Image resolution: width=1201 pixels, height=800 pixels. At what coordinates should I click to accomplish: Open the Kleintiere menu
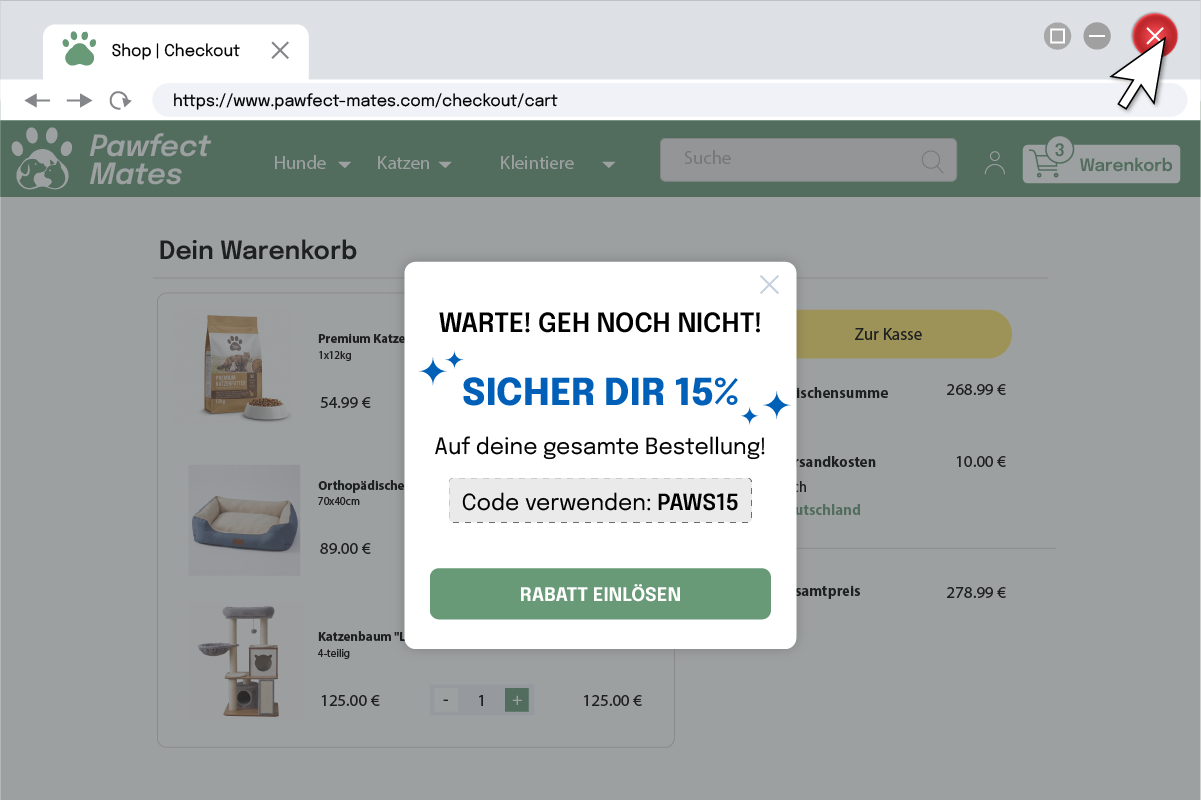coord(537,163)
